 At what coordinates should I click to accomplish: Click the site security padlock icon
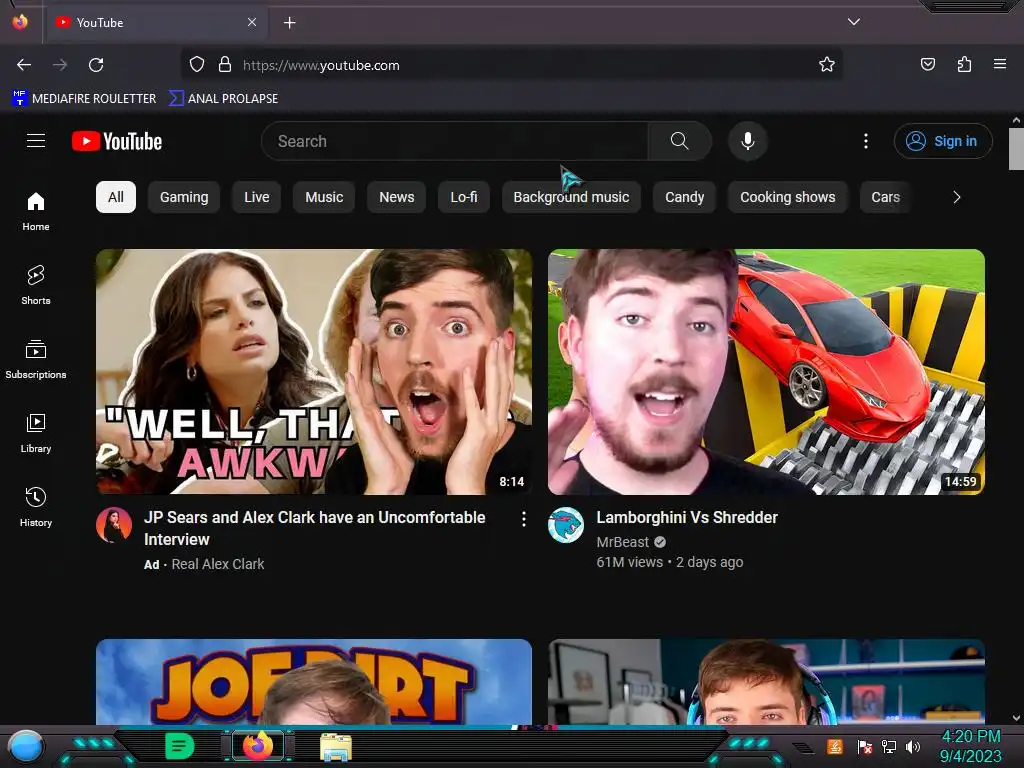tap(225, 65)
